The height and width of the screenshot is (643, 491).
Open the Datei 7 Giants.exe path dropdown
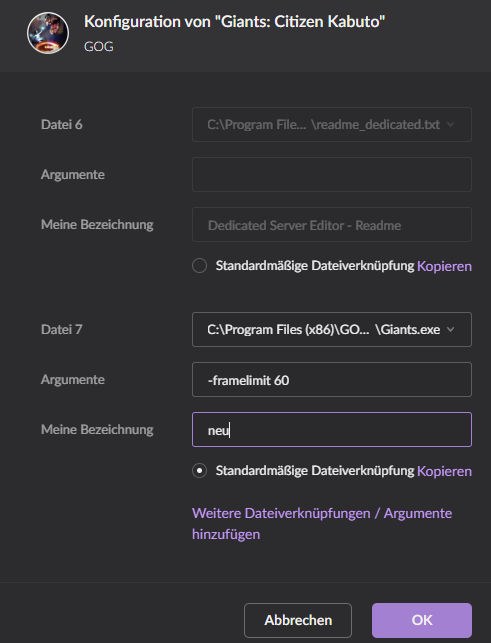(x=331, y=330)
